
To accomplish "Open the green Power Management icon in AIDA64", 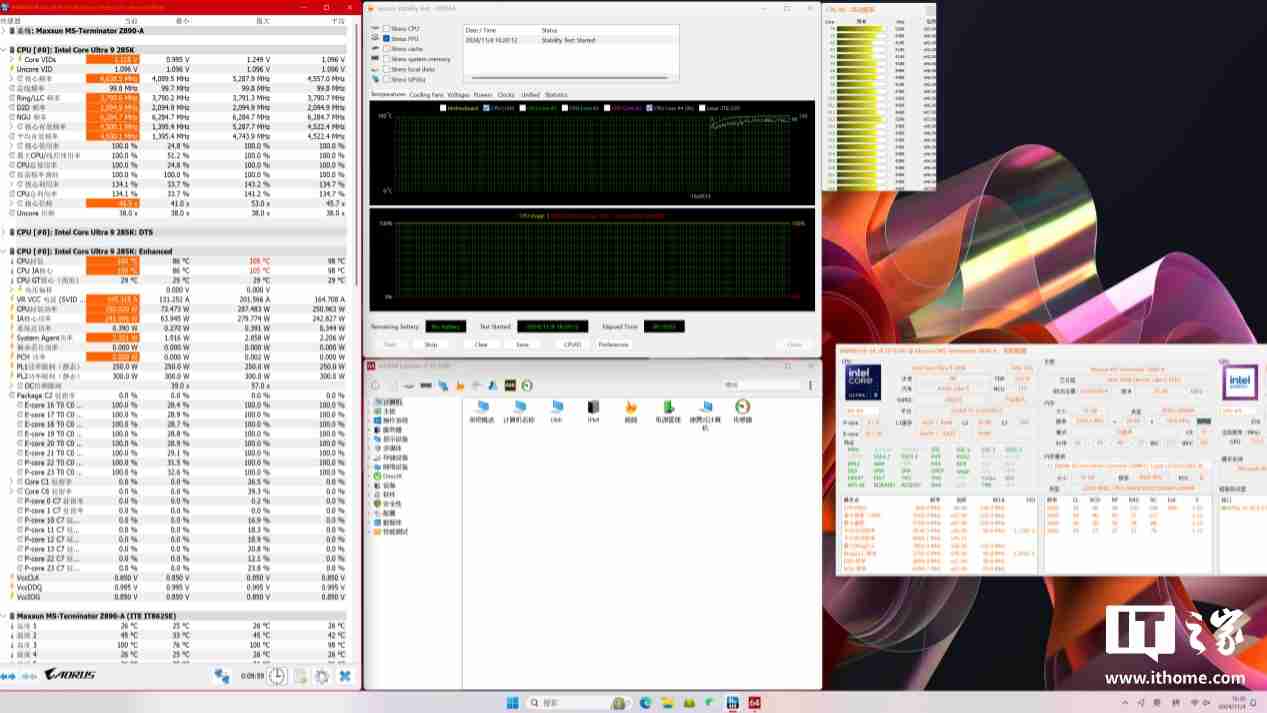I will 669,406.
